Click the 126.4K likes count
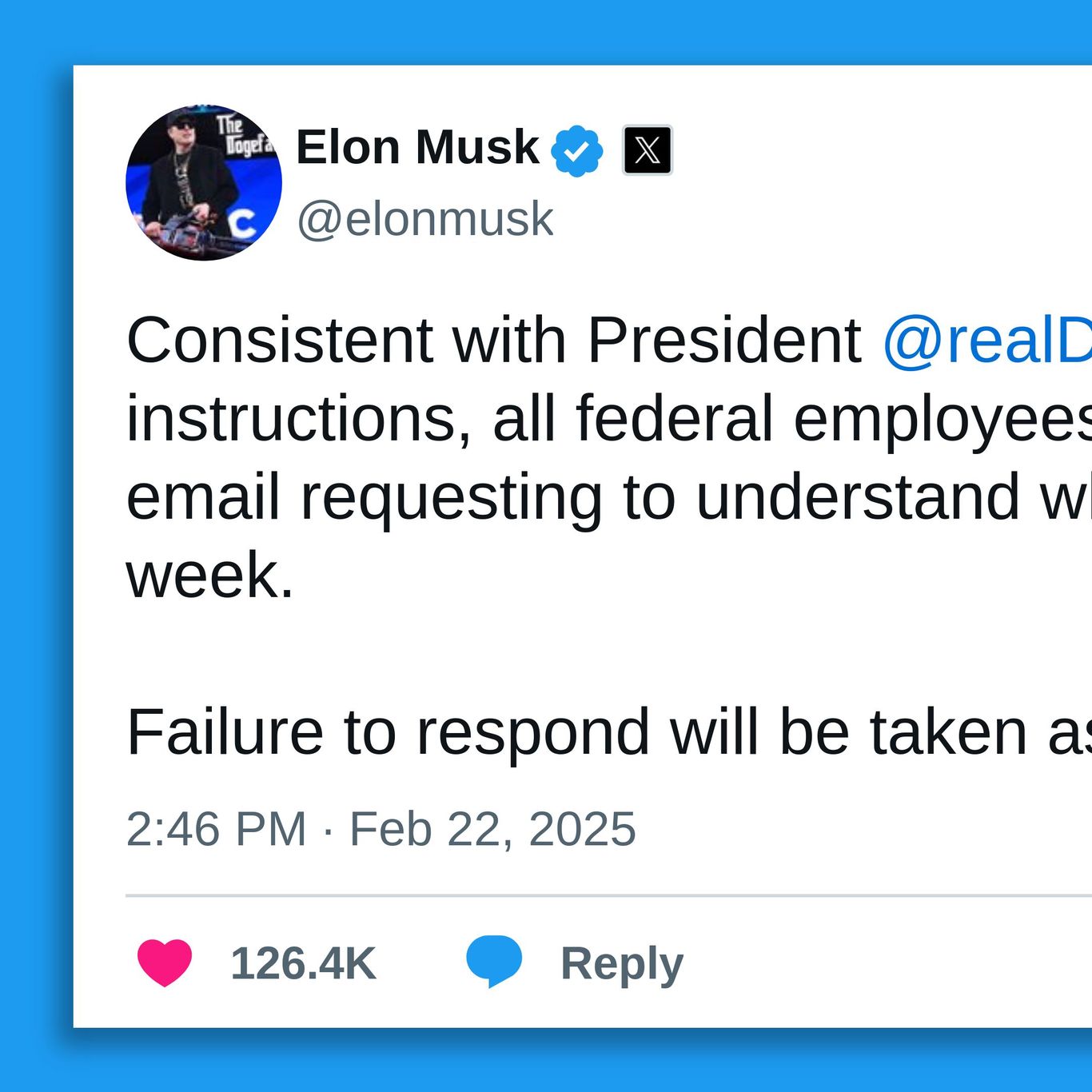This screenshot has height=1092, width=1092. coord(303,962)
